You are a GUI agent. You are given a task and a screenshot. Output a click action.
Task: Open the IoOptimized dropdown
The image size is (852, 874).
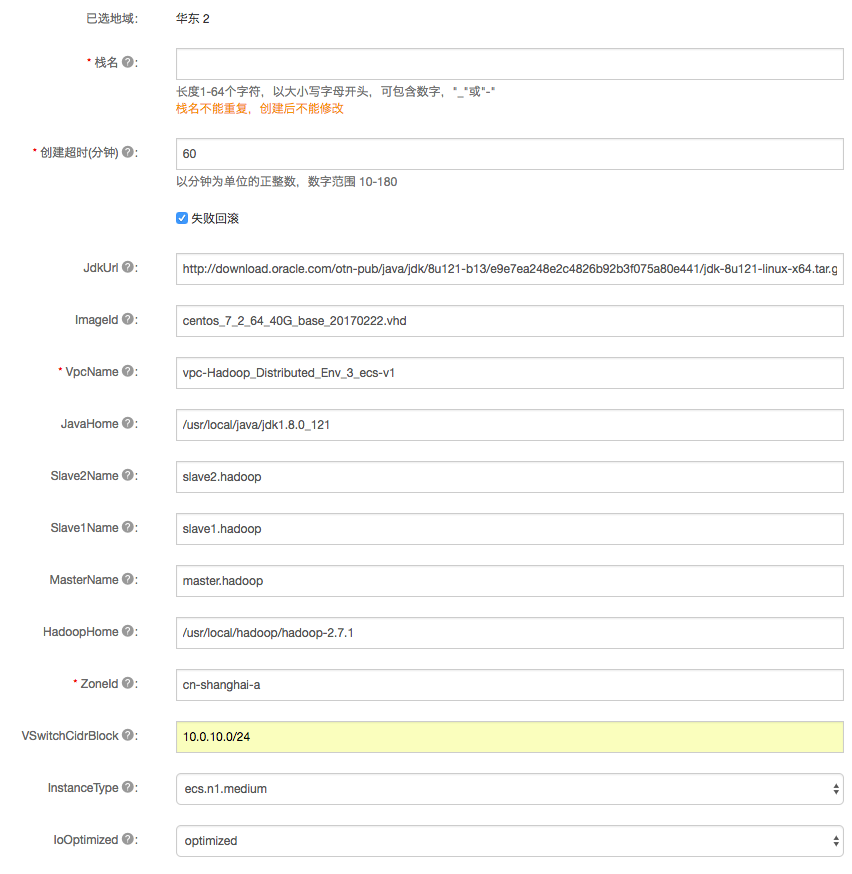pyautogui.click(x=509, y=841)
